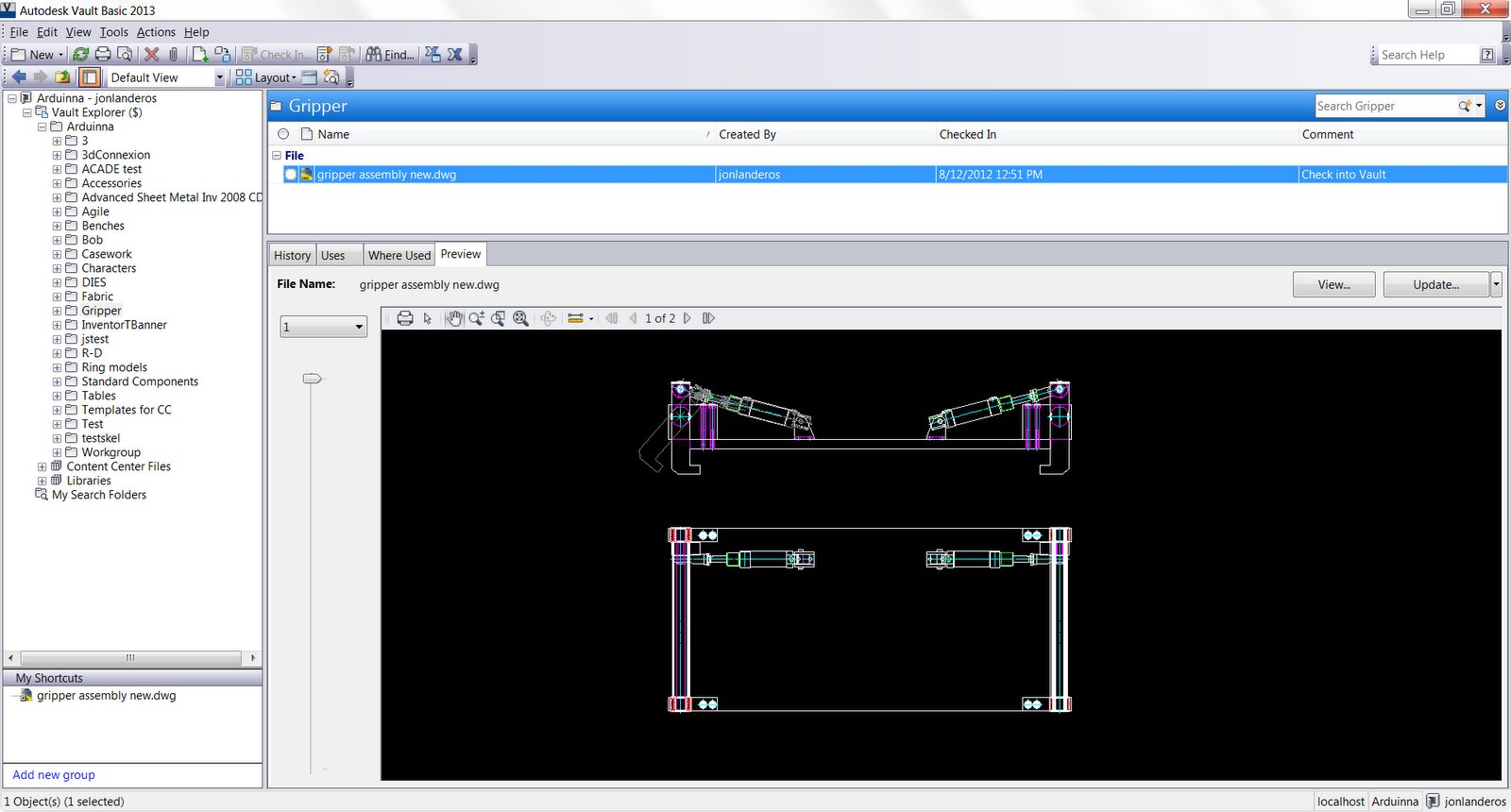Open the Edit menu
Image resolution: width=1511 pixels, height=812 pixels.
click(47, 32)
